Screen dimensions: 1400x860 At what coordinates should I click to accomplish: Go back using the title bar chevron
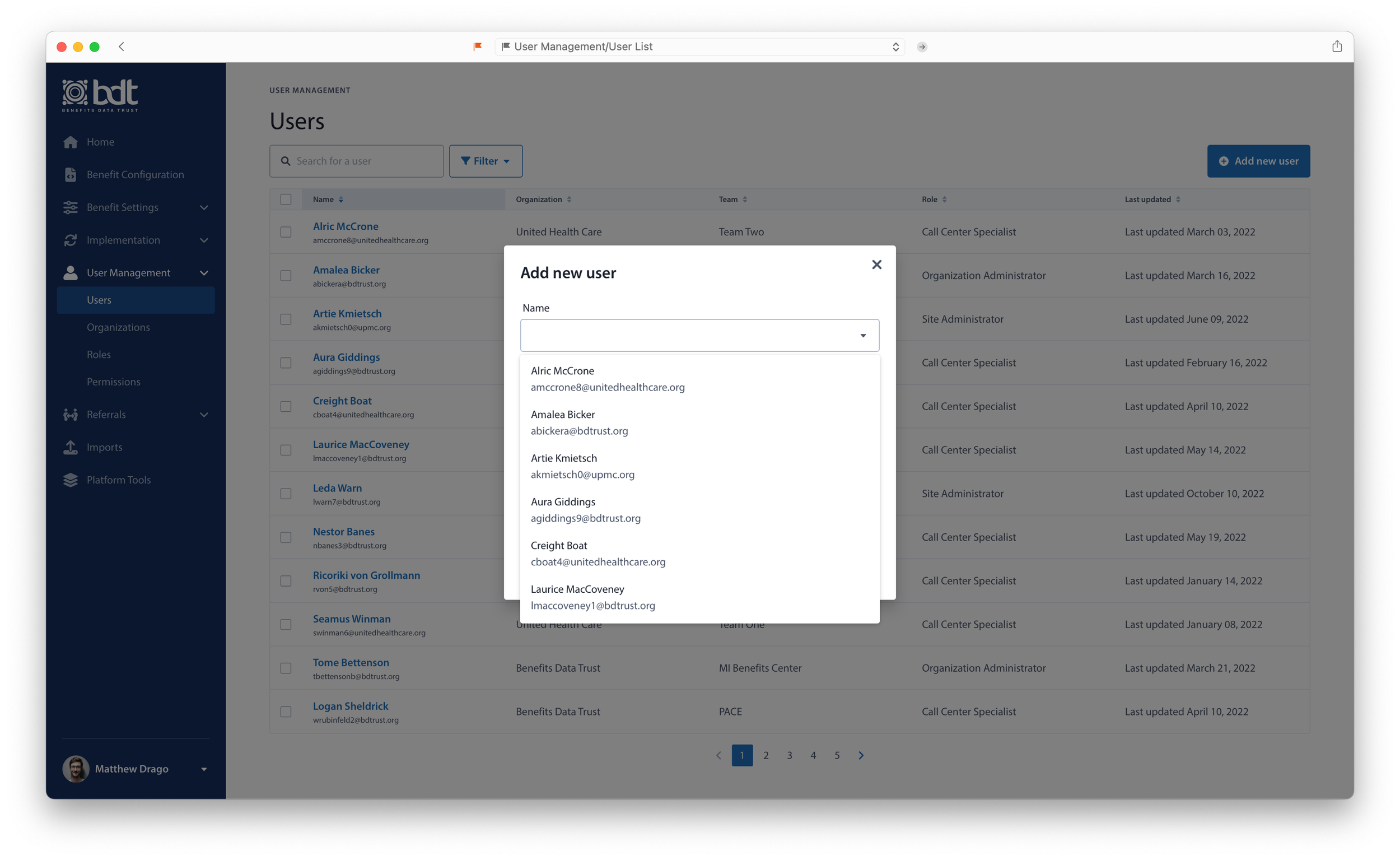[121, 47]
